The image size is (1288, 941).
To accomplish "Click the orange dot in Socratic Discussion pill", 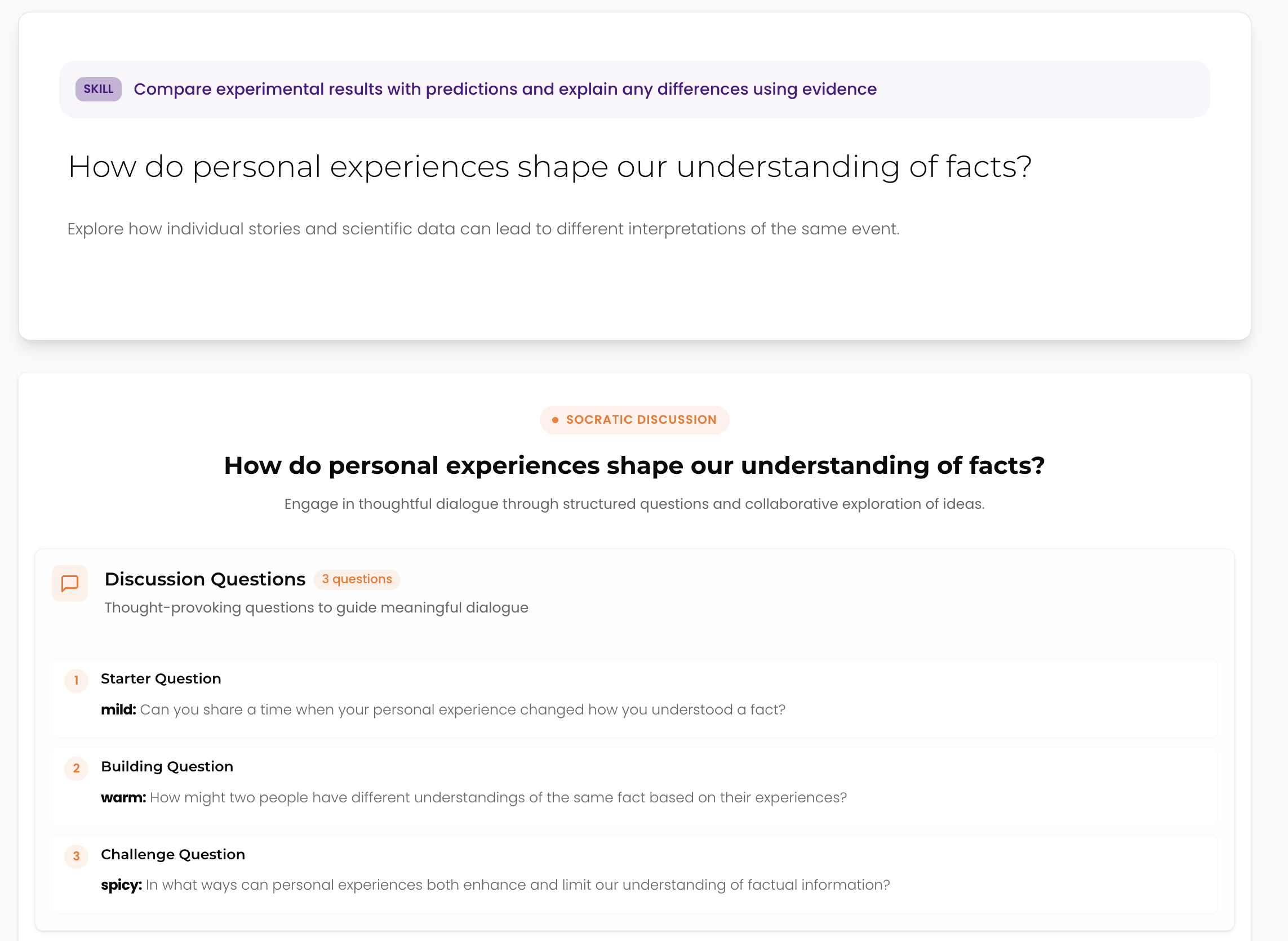I will coord(555,420).
